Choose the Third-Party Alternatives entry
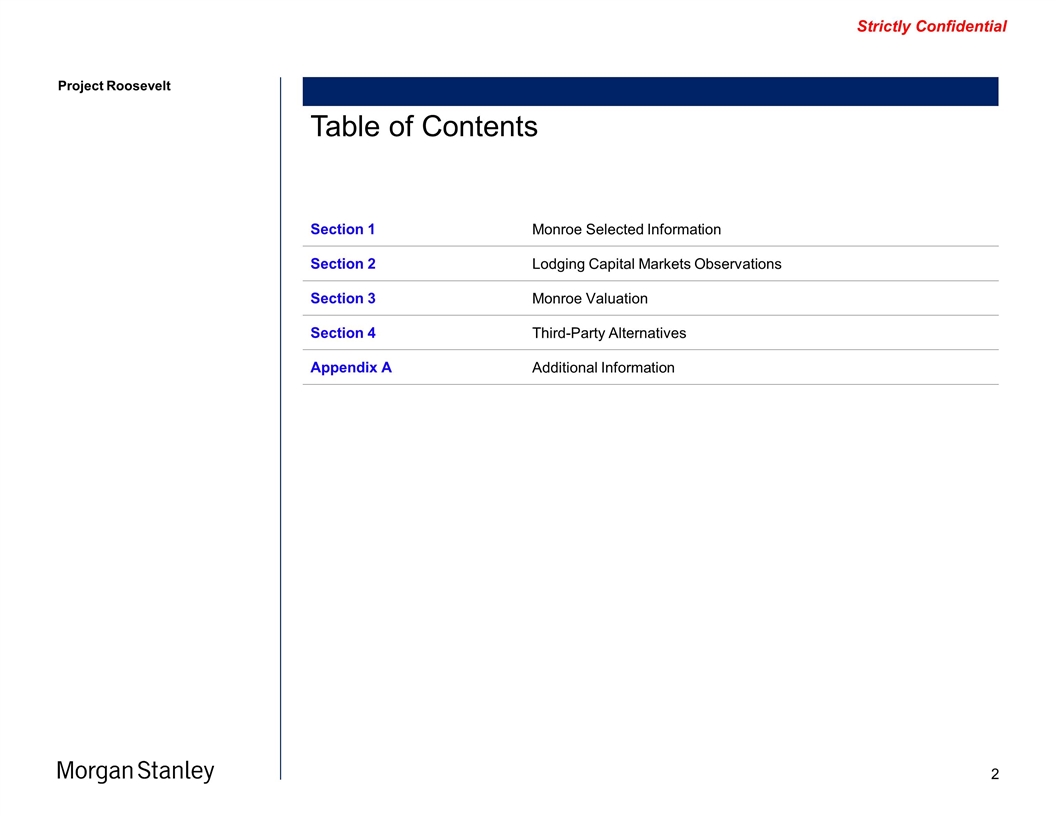Viewport: 1056px width, 816px height. pos(608,333)
